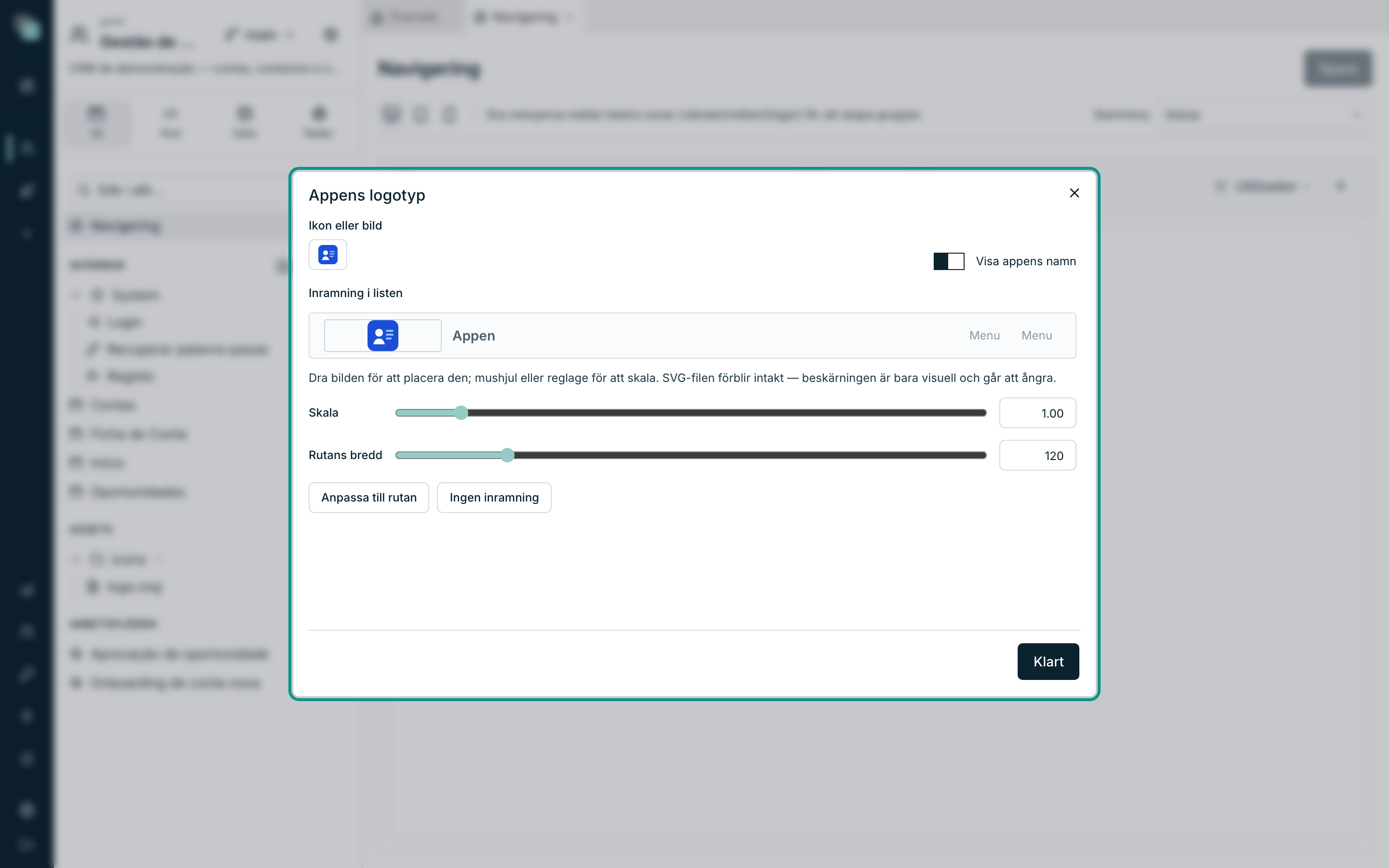This screenshot has height=868, width=1389.
Task: Click the Rutans bredd slider handle
Action: point(507,455)
